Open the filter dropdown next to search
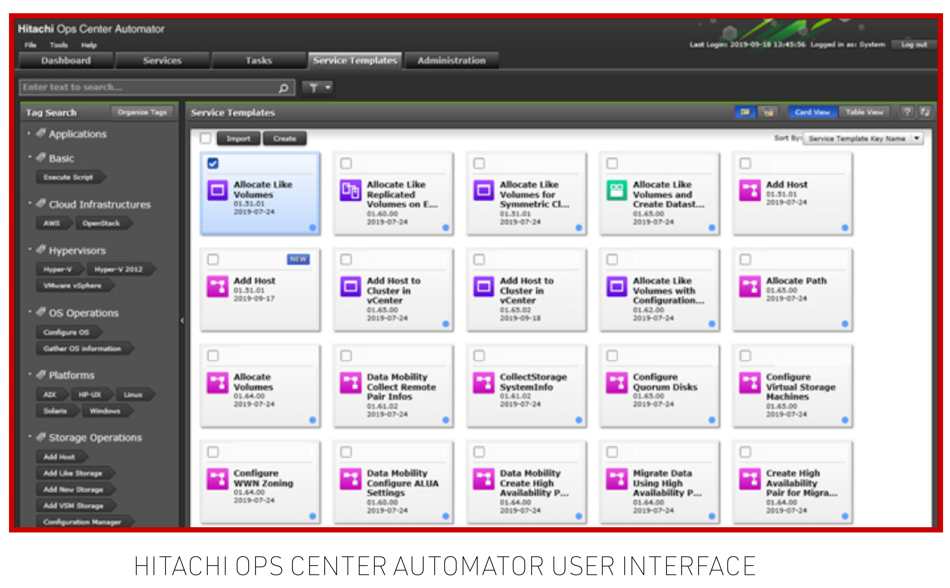Image resolution: width=950 pixels, height=588 pixels. 317,88
